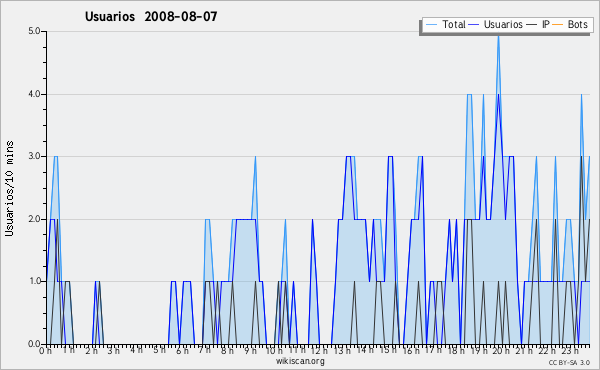Click the '13 h' x-axis label
The width and height of the screenshot is (600, 370).
(x=342, y=351)
